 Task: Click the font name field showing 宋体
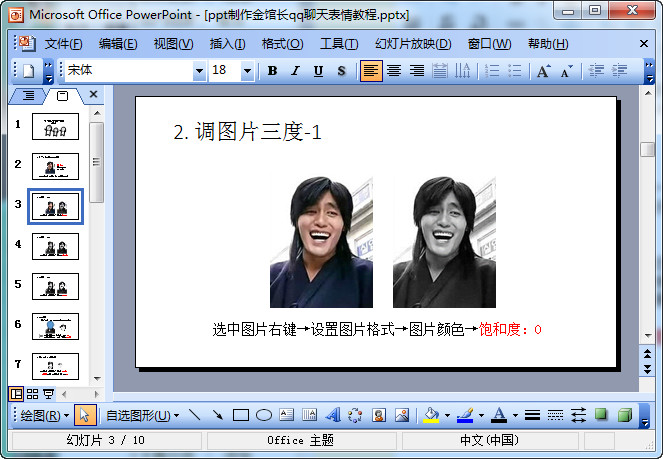(x=129, y=71)
